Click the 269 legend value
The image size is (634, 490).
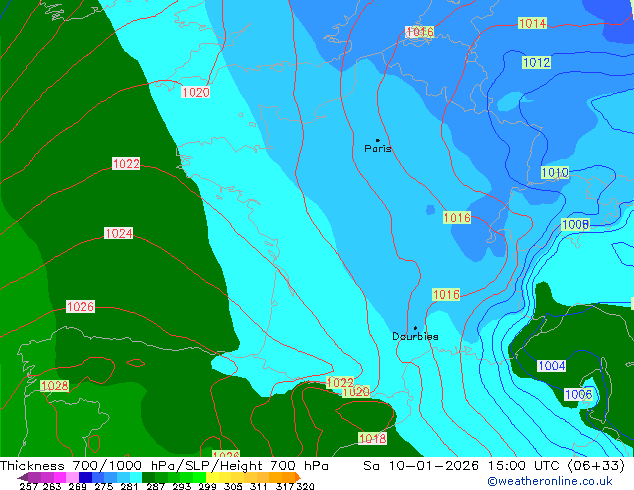click(x=78, y=486)
